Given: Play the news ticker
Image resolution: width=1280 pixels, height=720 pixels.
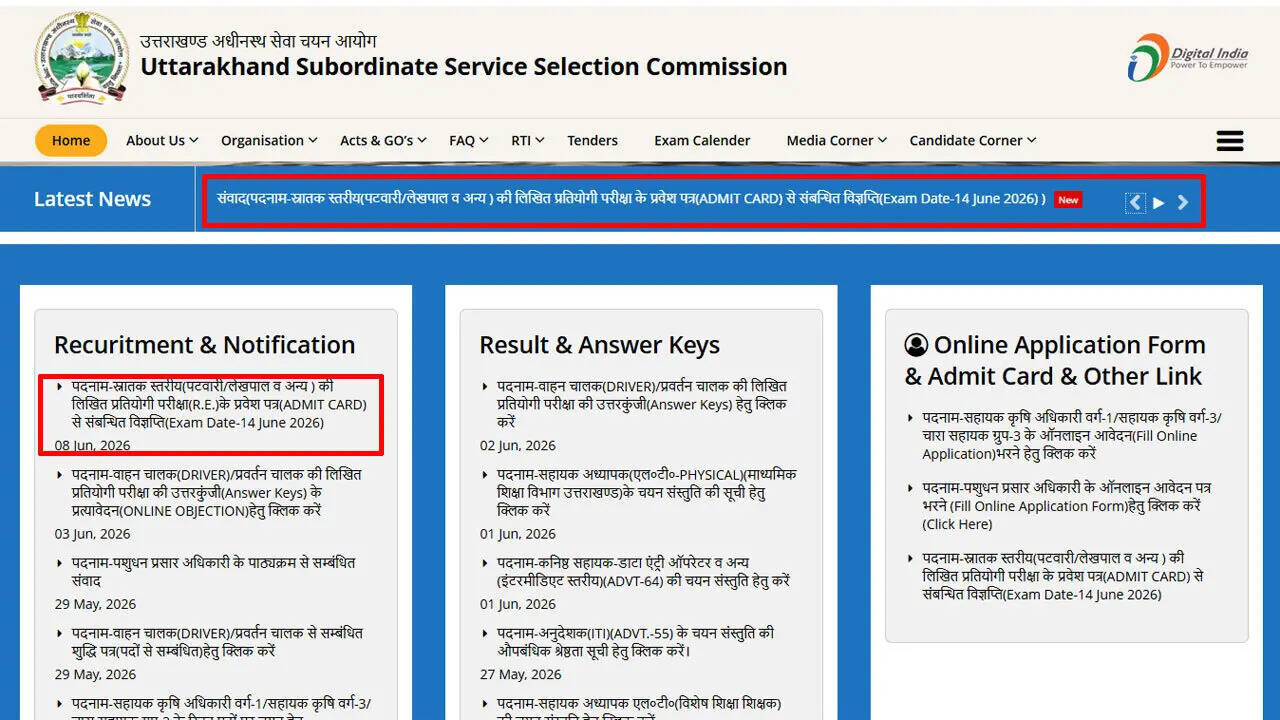Looking at the screenshot, I should (x=1159, y=202).
